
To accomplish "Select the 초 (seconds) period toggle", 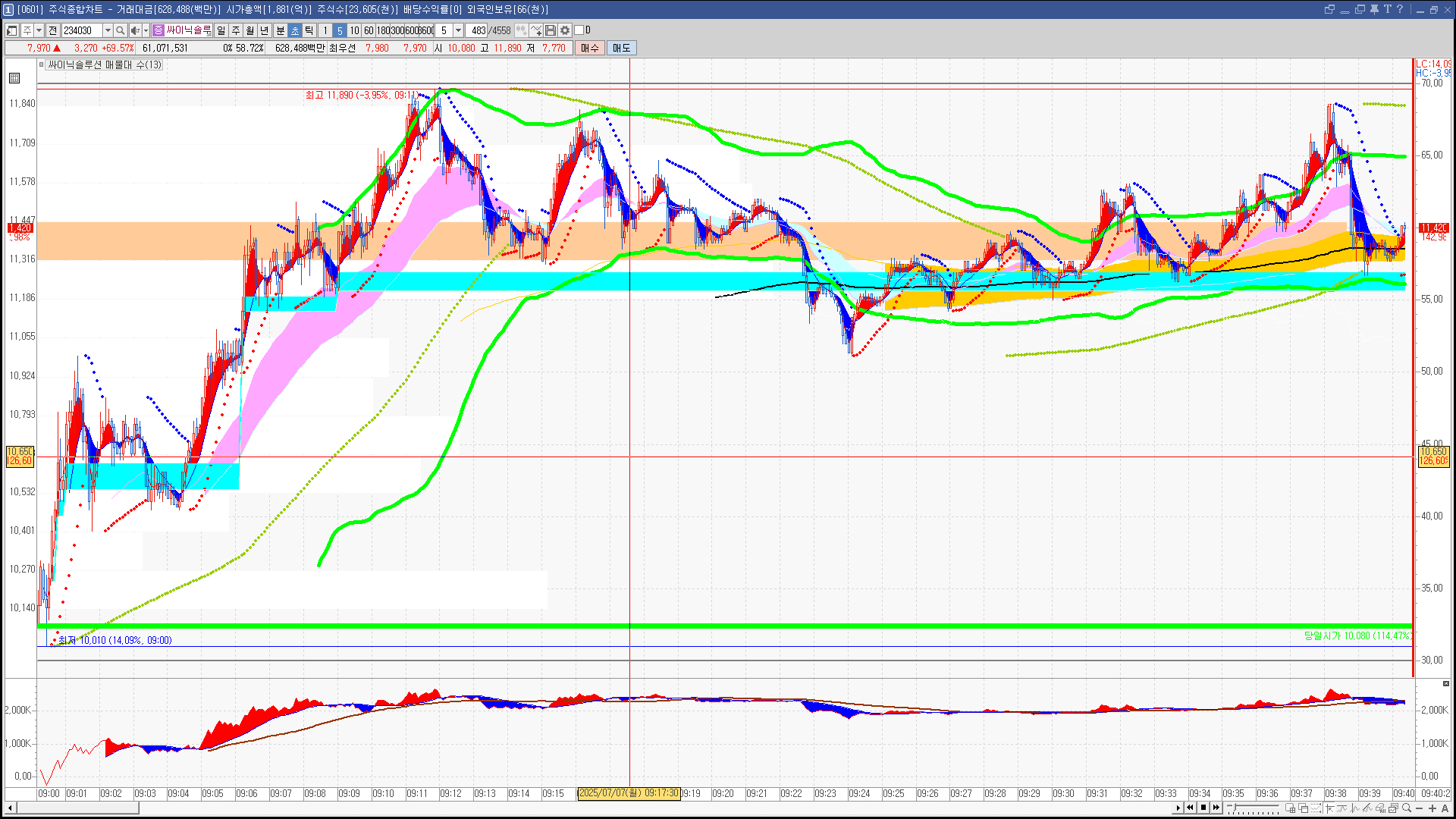I will click(x=295, y=30).
